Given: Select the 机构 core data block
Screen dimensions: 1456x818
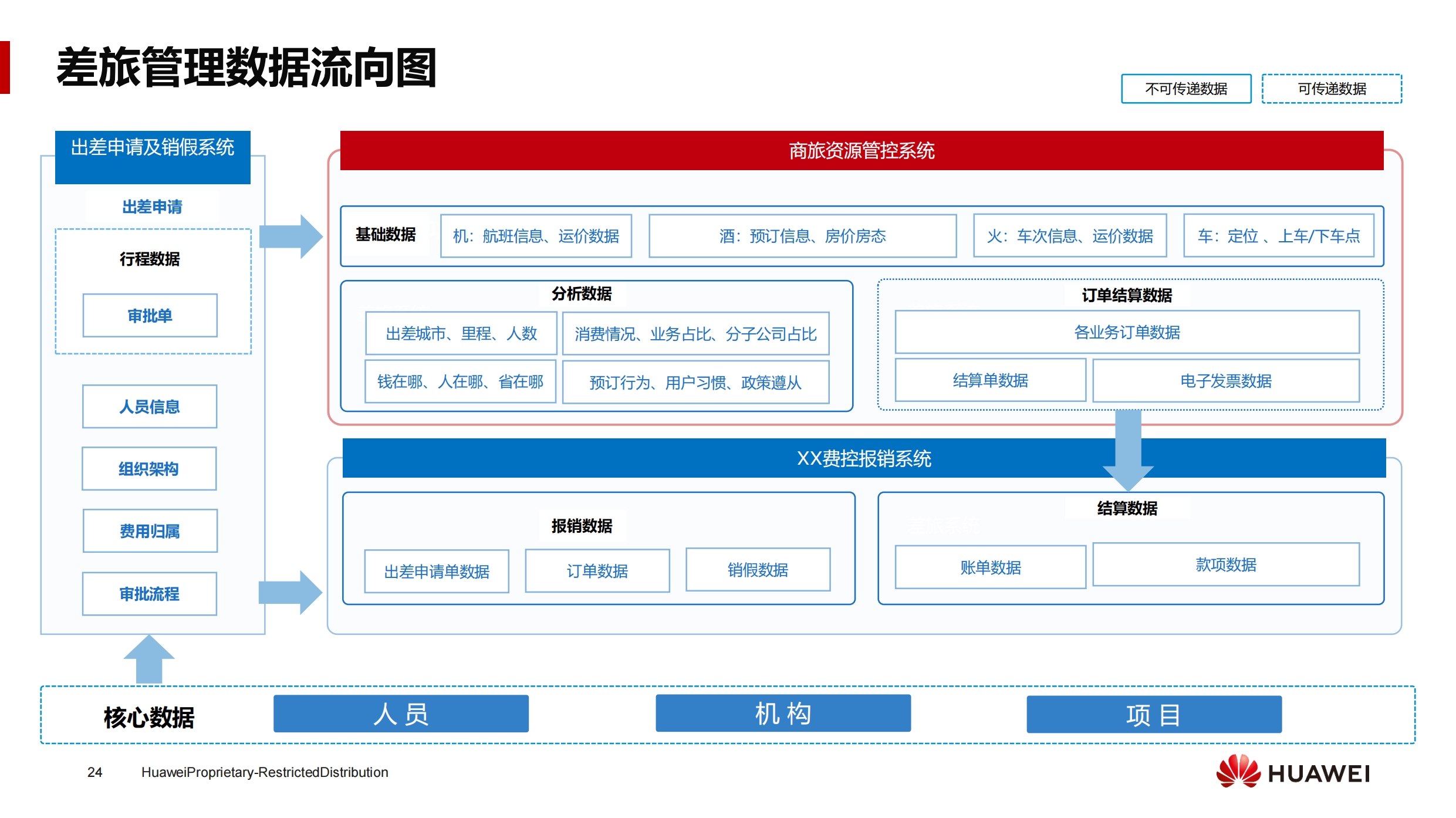Looking at the screenshot, I should pyautogui.click(x=783, y=714).
